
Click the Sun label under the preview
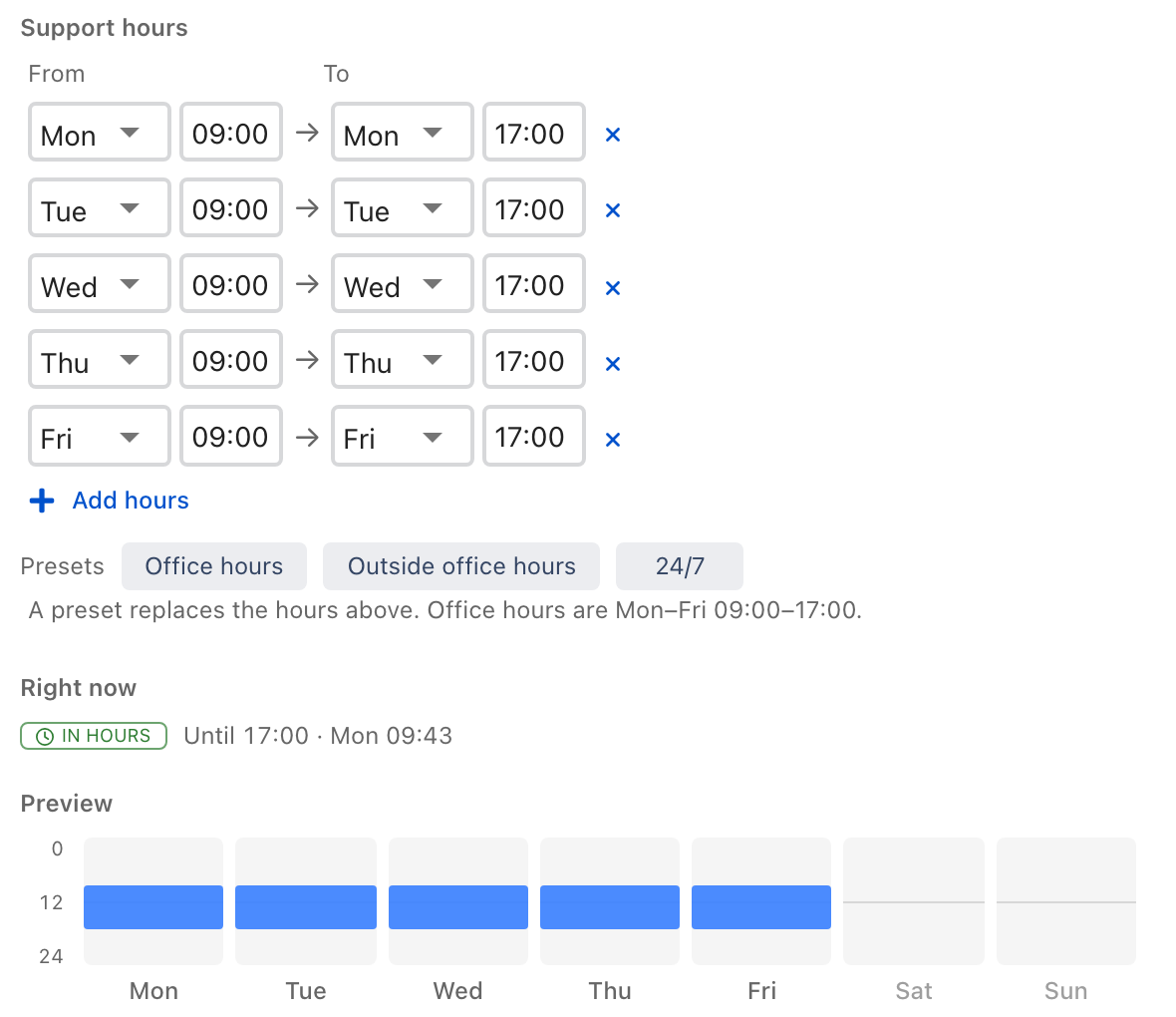coord(1065,991)
